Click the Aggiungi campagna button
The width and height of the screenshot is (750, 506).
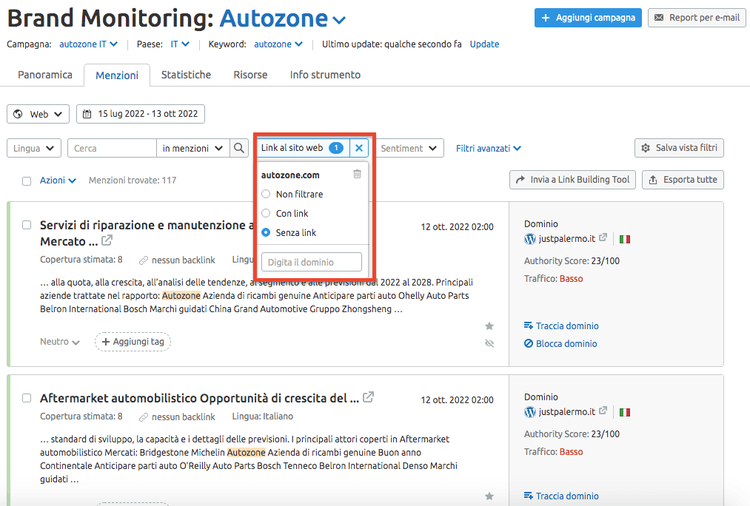click(x=588, y=18)
